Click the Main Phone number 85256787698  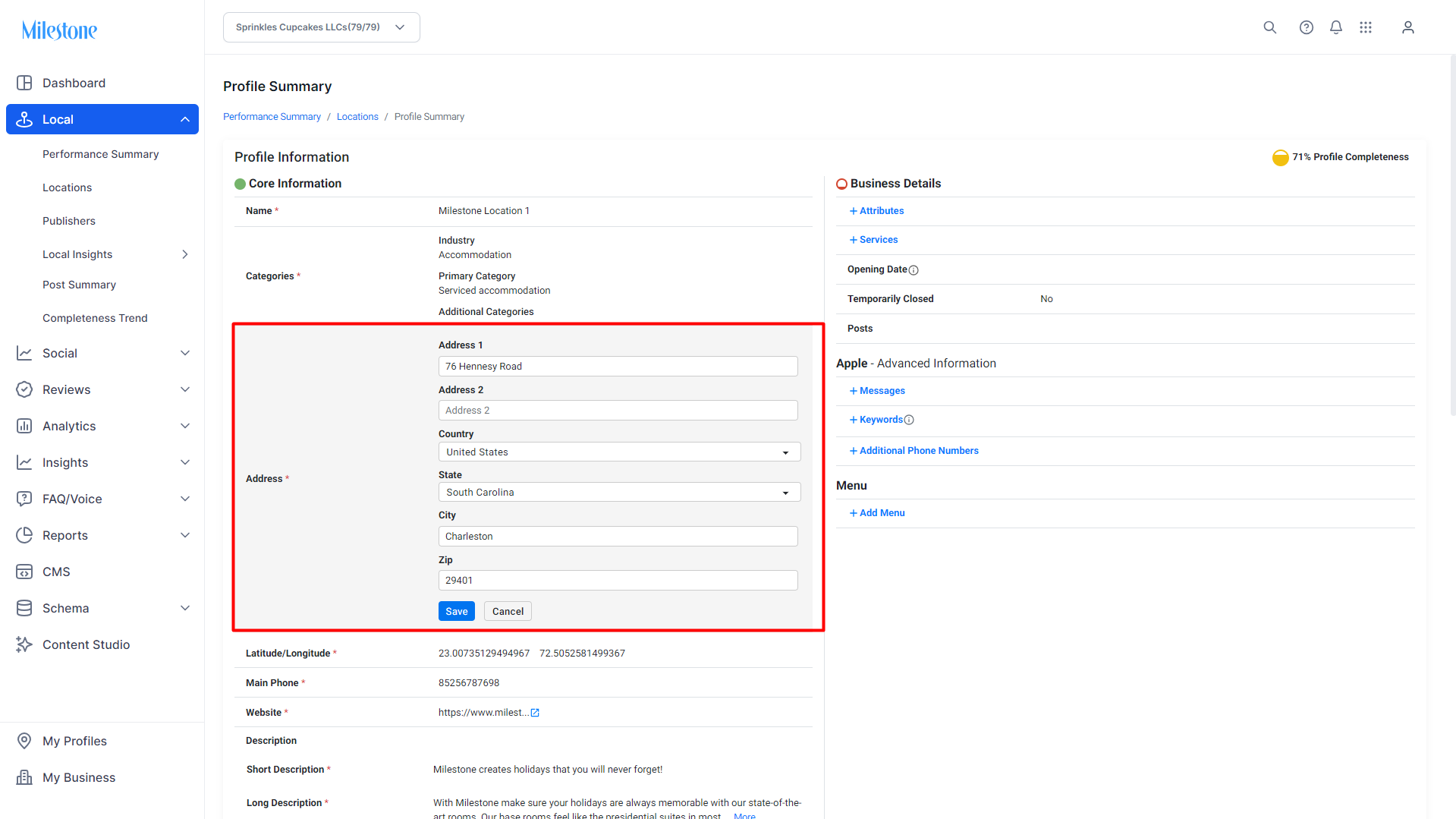point(469,683)
